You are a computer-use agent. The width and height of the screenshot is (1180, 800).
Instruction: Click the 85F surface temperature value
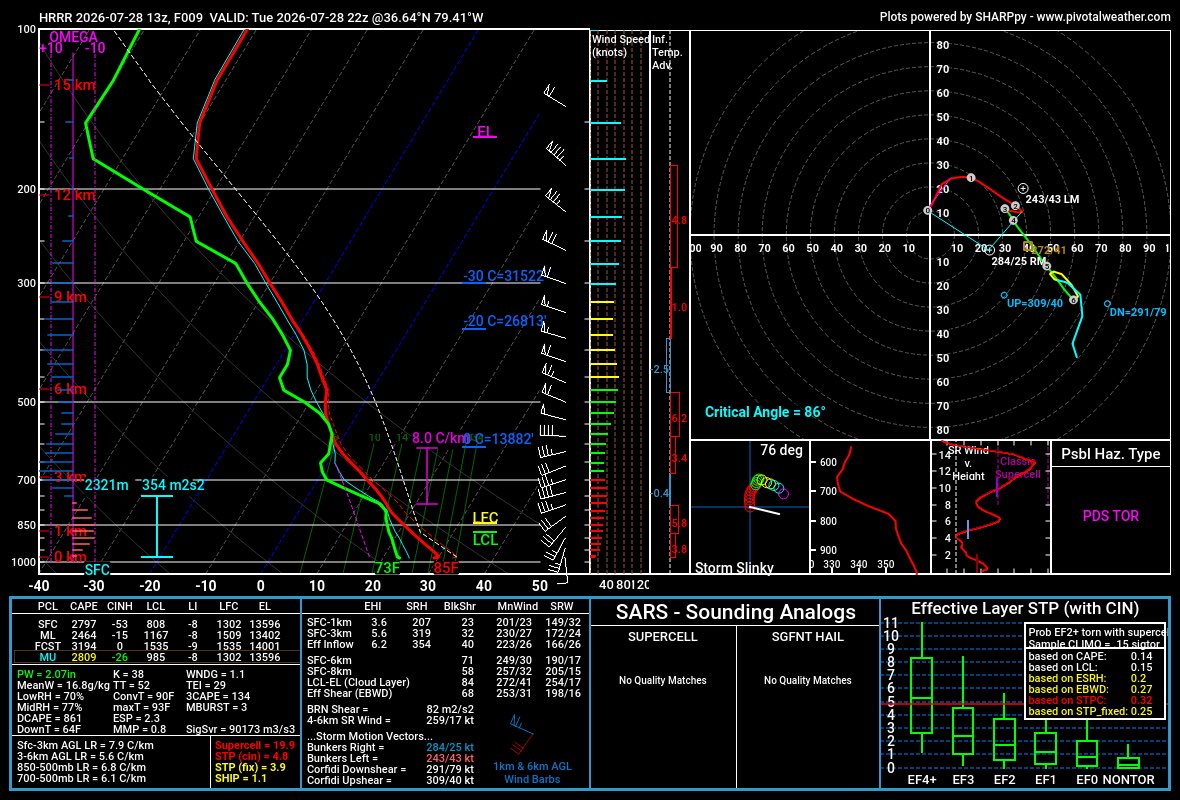pos(446,567)
